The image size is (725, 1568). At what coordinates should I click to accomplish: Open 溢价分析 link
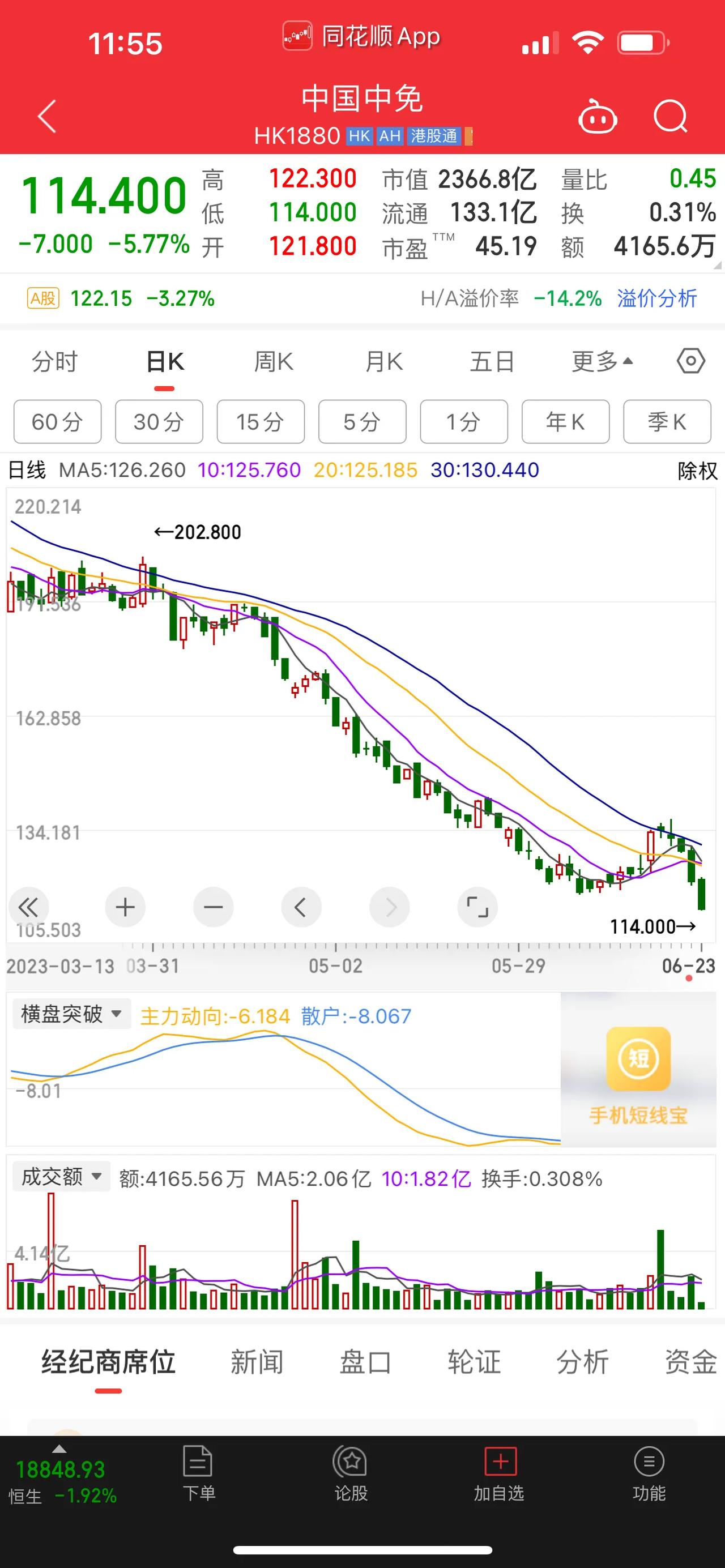tap(657, 298)
